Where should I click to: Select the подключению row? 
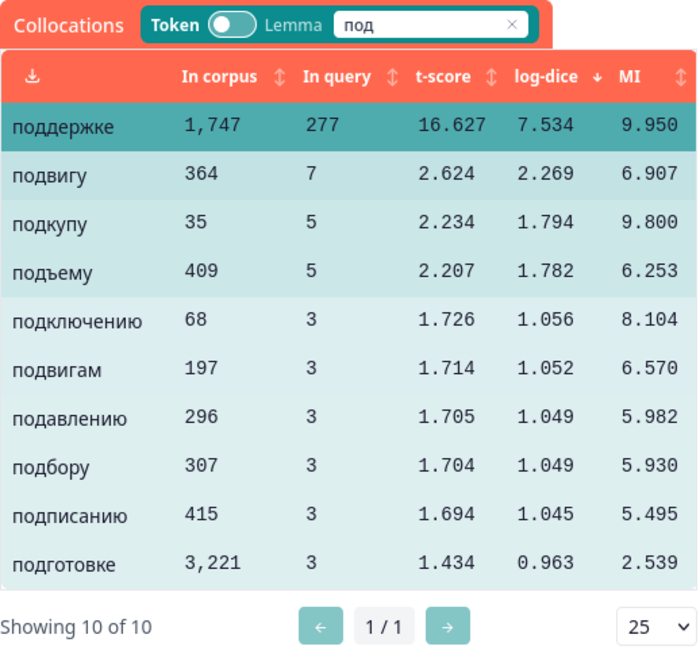click(348, 321)
